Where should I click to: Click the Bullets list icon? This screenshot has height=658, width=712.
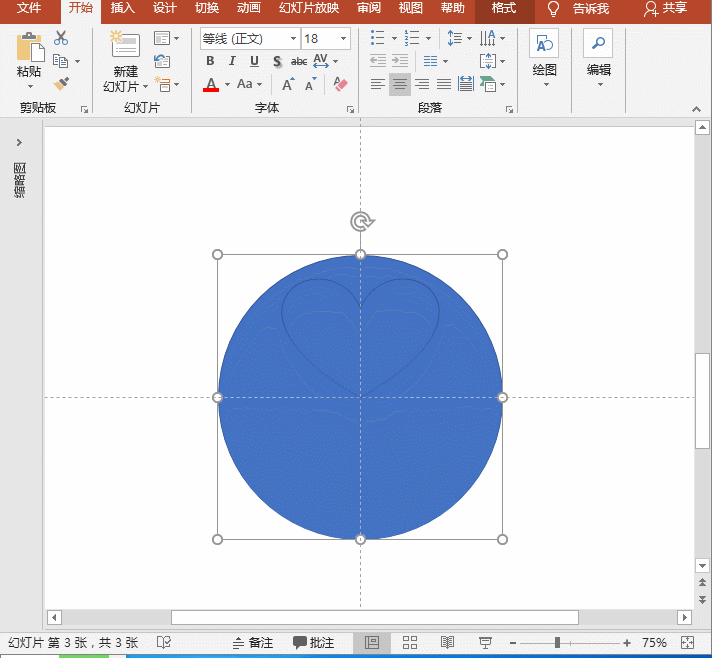click(x=378, y=38)
